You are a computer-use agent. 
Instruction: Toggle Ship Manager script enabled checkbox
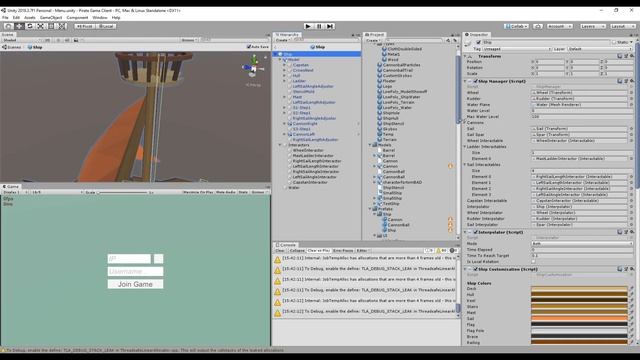476,81
